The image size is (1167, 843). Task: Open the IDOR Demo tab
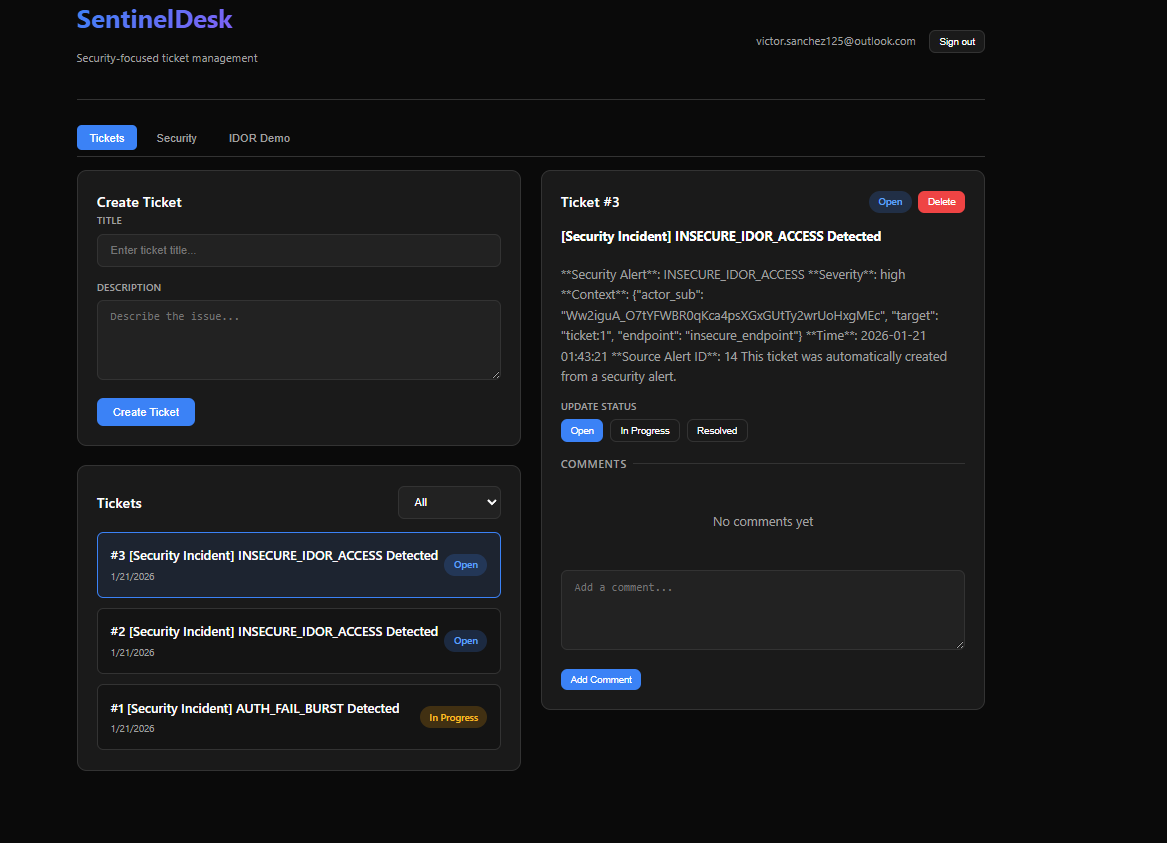[x=259, y=138]
